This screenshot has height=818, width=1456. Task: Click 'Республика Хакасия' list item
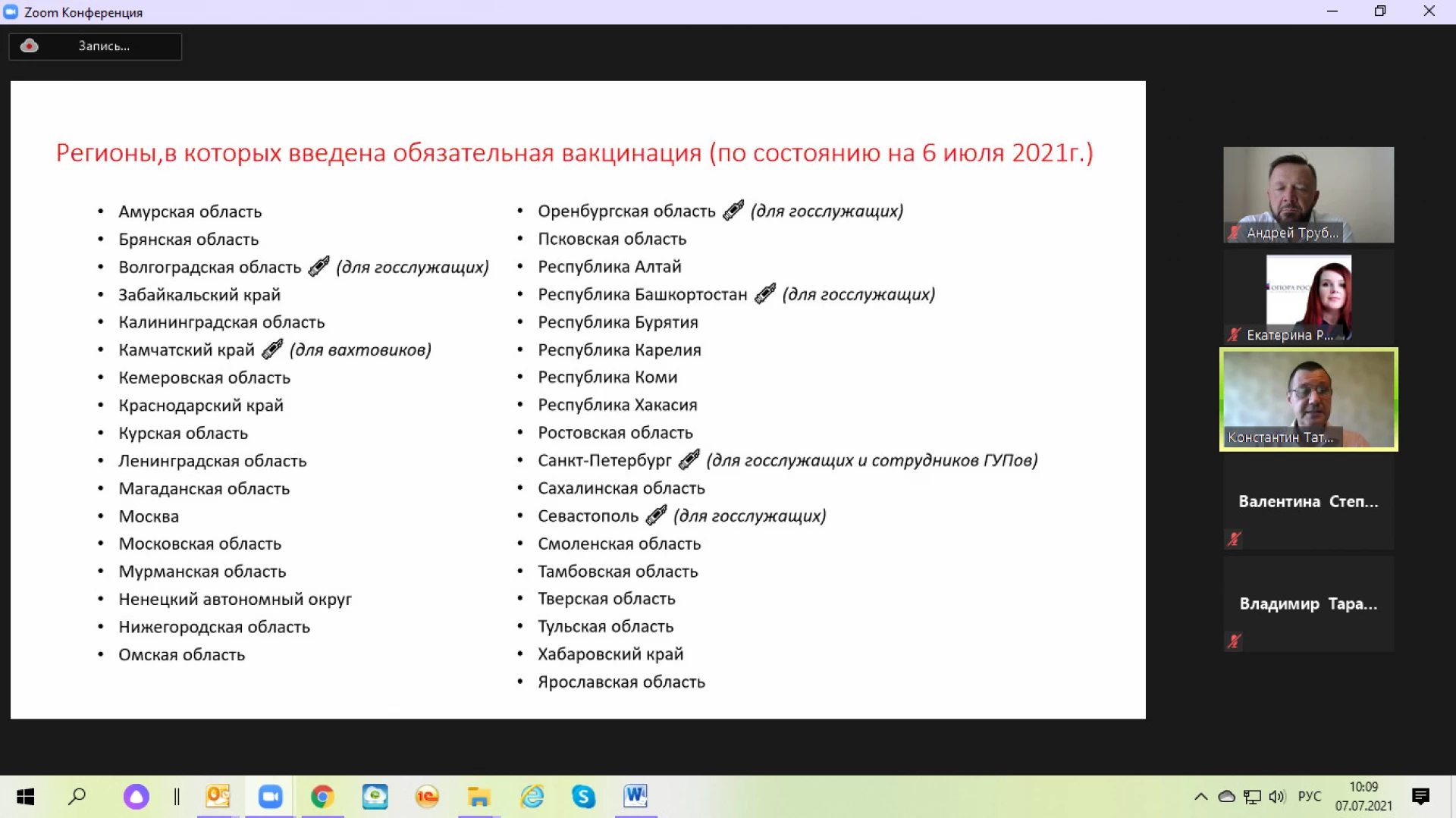[617, 405]
